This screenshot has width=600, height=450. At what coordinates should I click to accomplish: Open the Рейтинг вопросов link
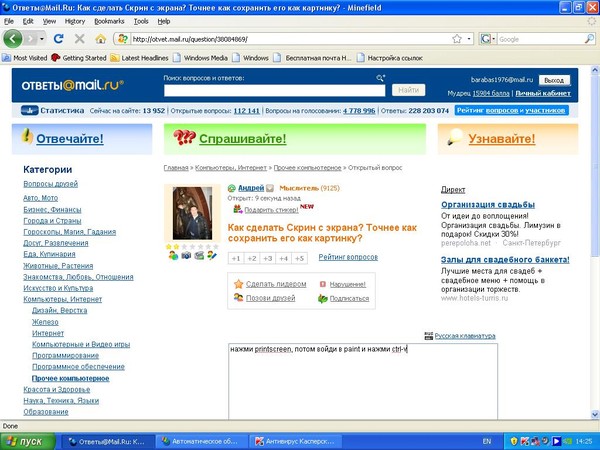[348, 257]
